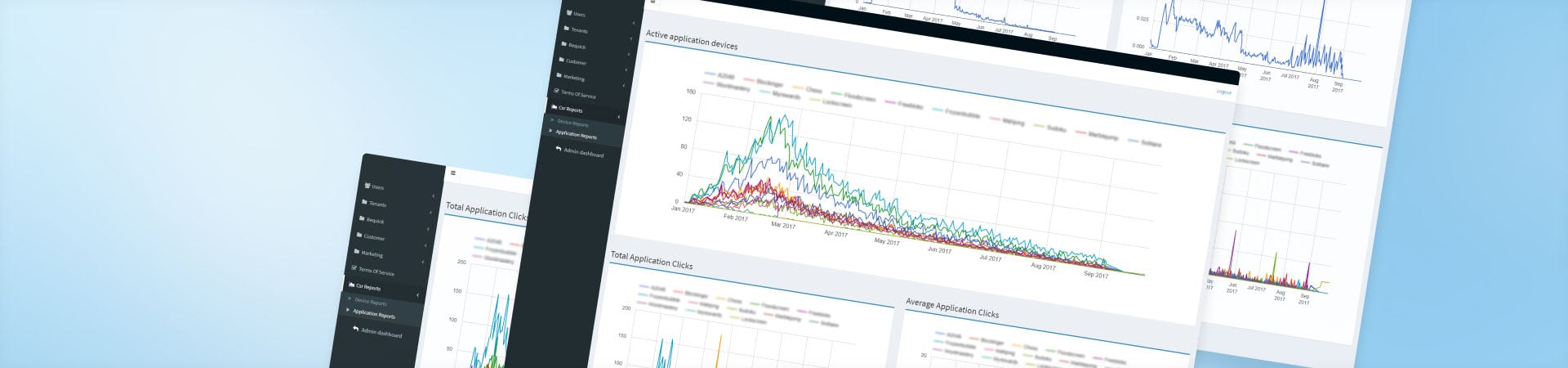Click Tenants folder icon in front window sidebar

tap(567, 29)
